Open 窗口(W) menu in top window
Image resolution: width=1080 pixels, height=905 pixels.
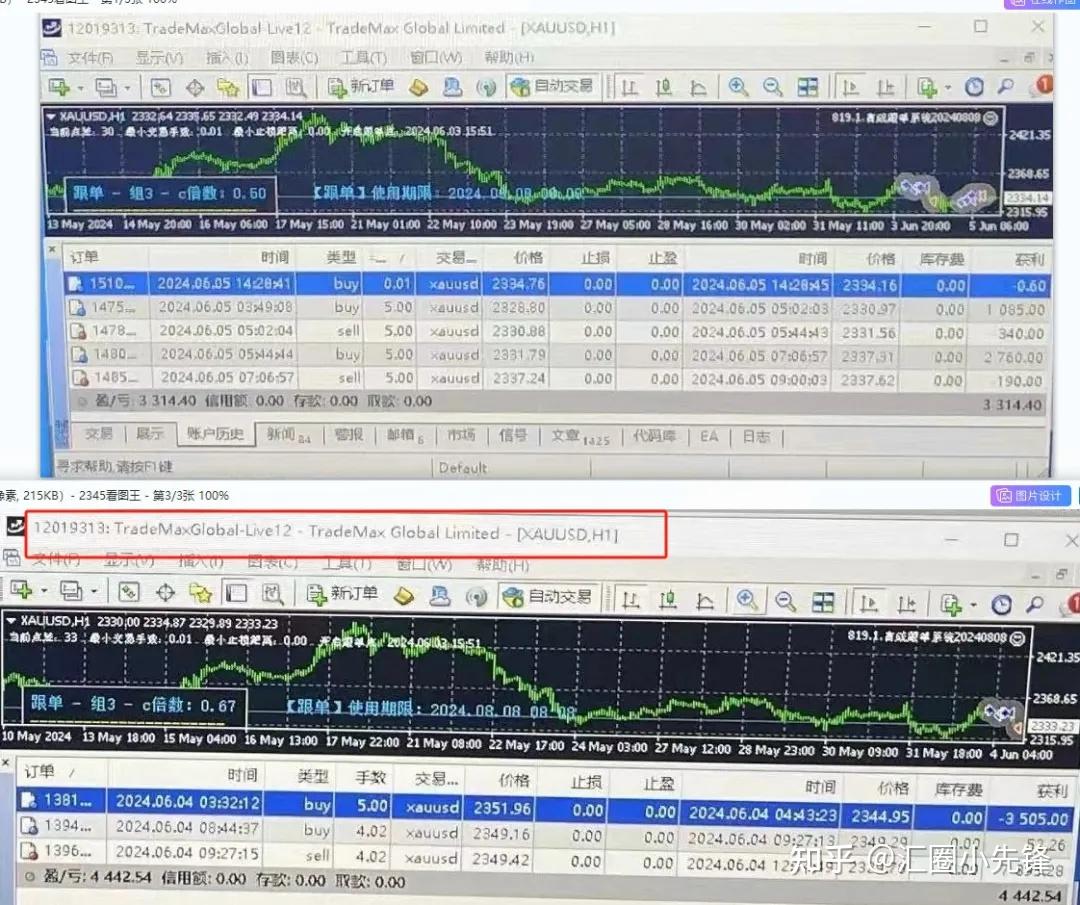pos(436,58)
